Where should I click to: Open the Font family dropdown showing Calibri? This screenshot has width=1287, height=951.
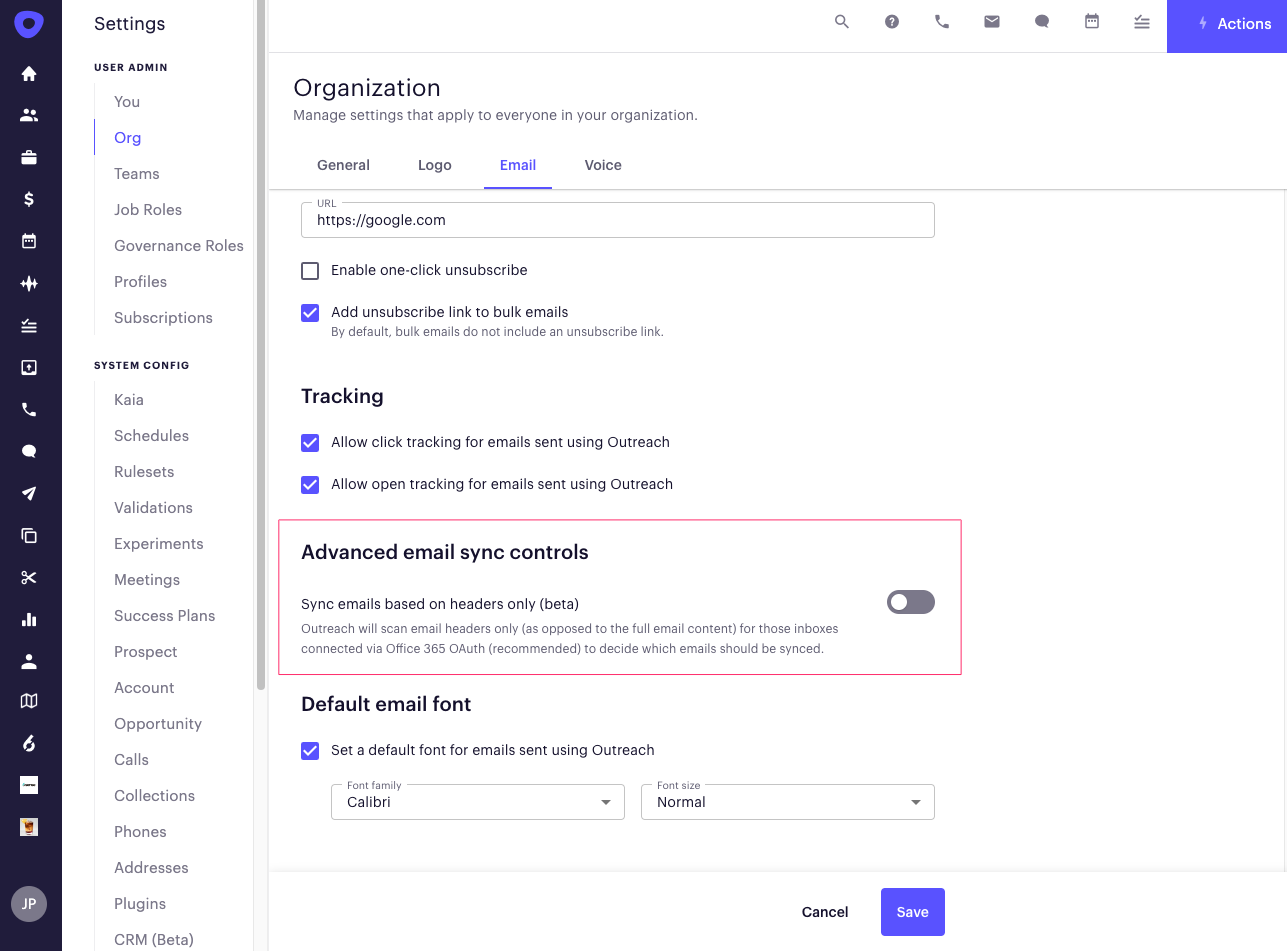477,801
